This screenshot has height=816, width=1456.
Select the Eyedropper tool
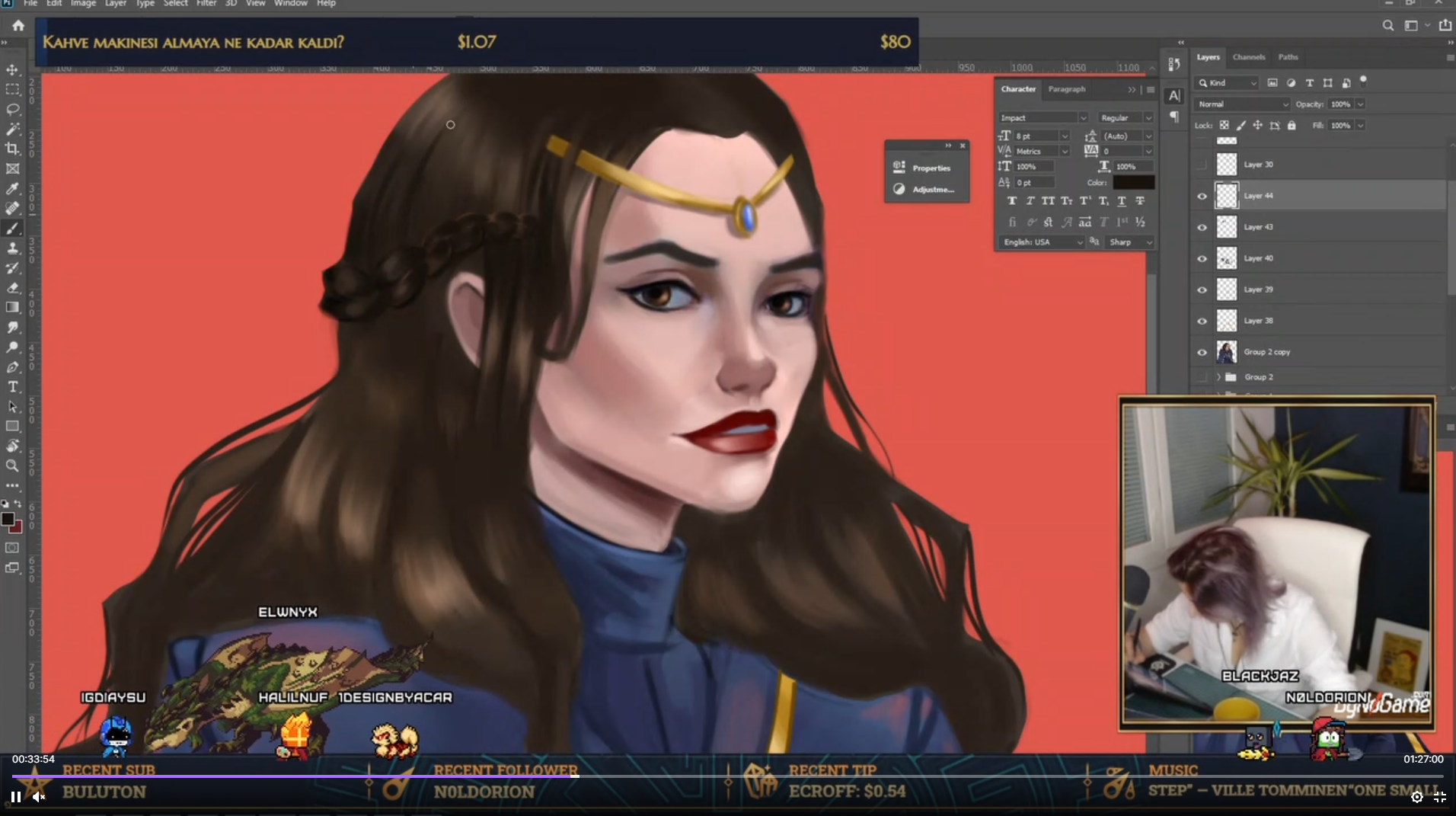coord(12,189)
